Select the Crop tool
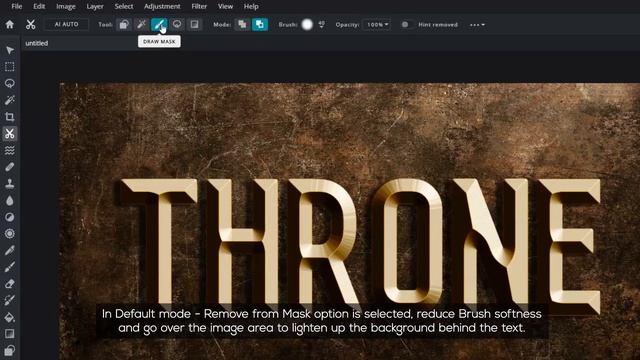The height and width of the screenshot is (360, 640). pos(10,117)
